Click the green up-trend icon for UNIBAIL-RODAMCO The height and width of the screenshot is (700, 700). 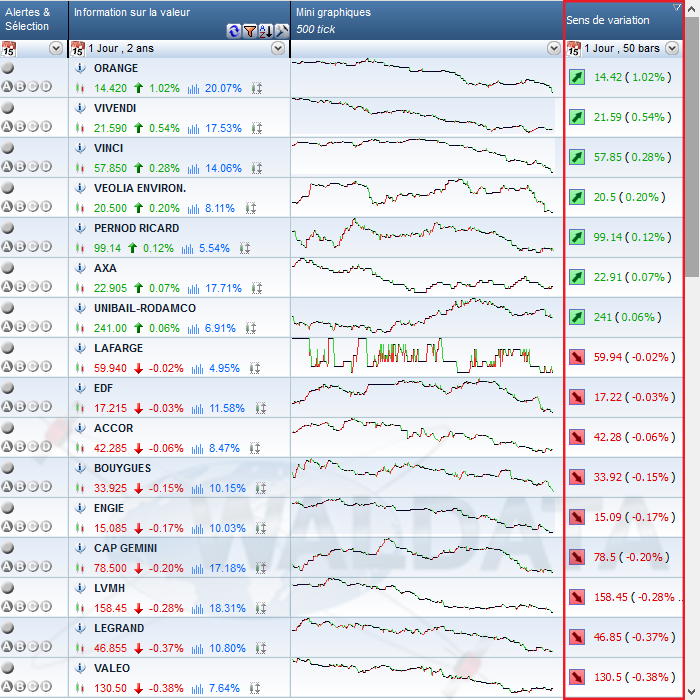click(x=577, y=317)
